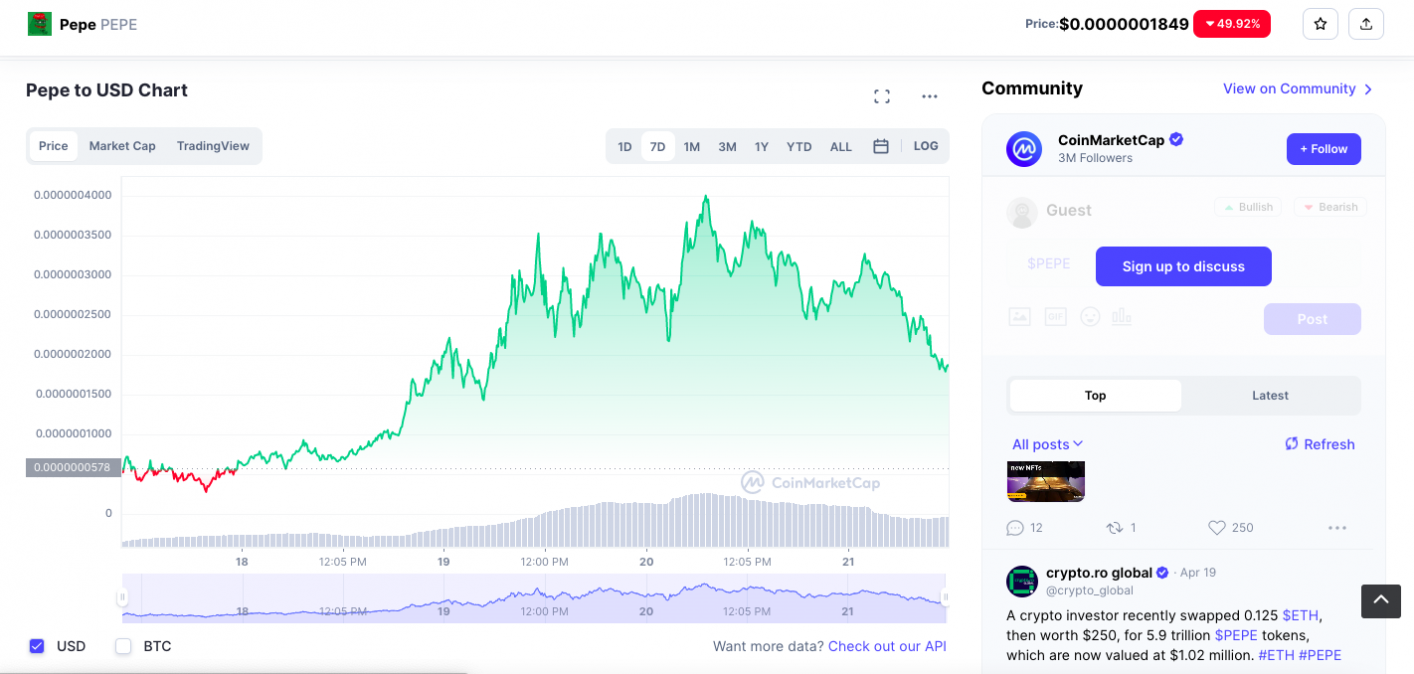The width and height of the screenshot is (1414, 674).
Task: Select the Price chart tab
Action: [53, 146]
